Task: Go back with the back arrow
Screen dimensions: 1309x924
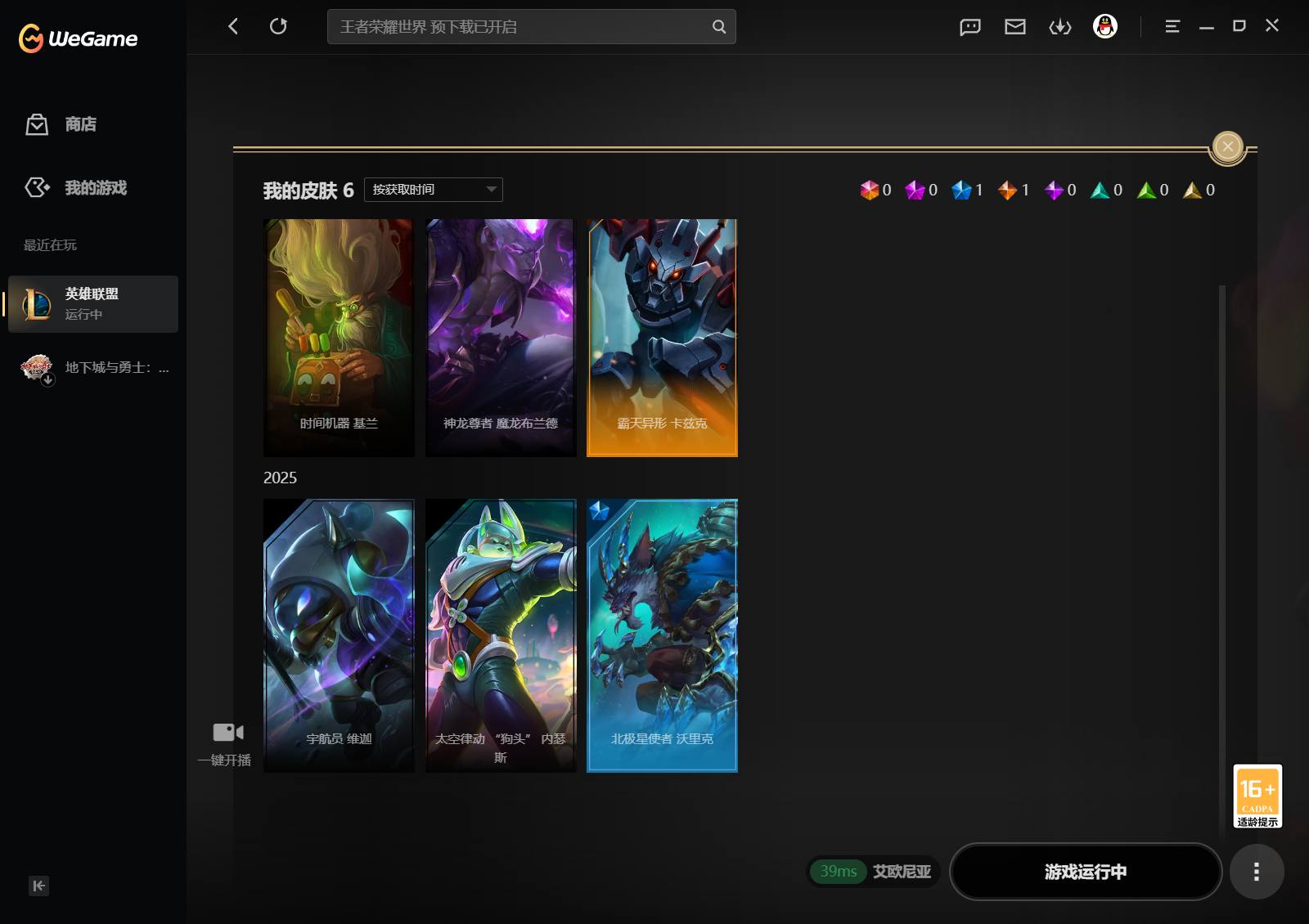Action: (x=233, y=26)
